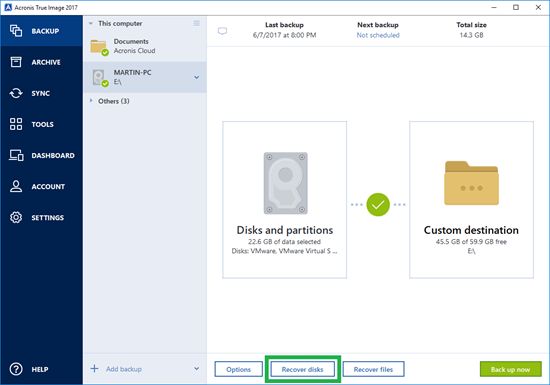Click the Backup overlapping-squares icon

click(16, 31)
